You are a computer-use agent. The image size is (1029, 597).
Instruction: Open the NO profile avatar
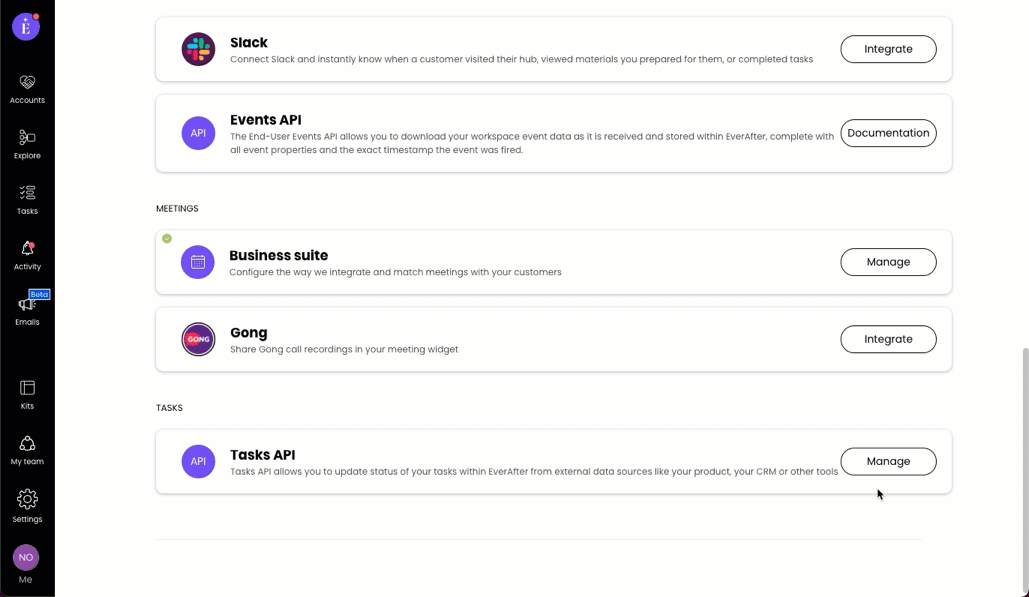coord(26,558)
